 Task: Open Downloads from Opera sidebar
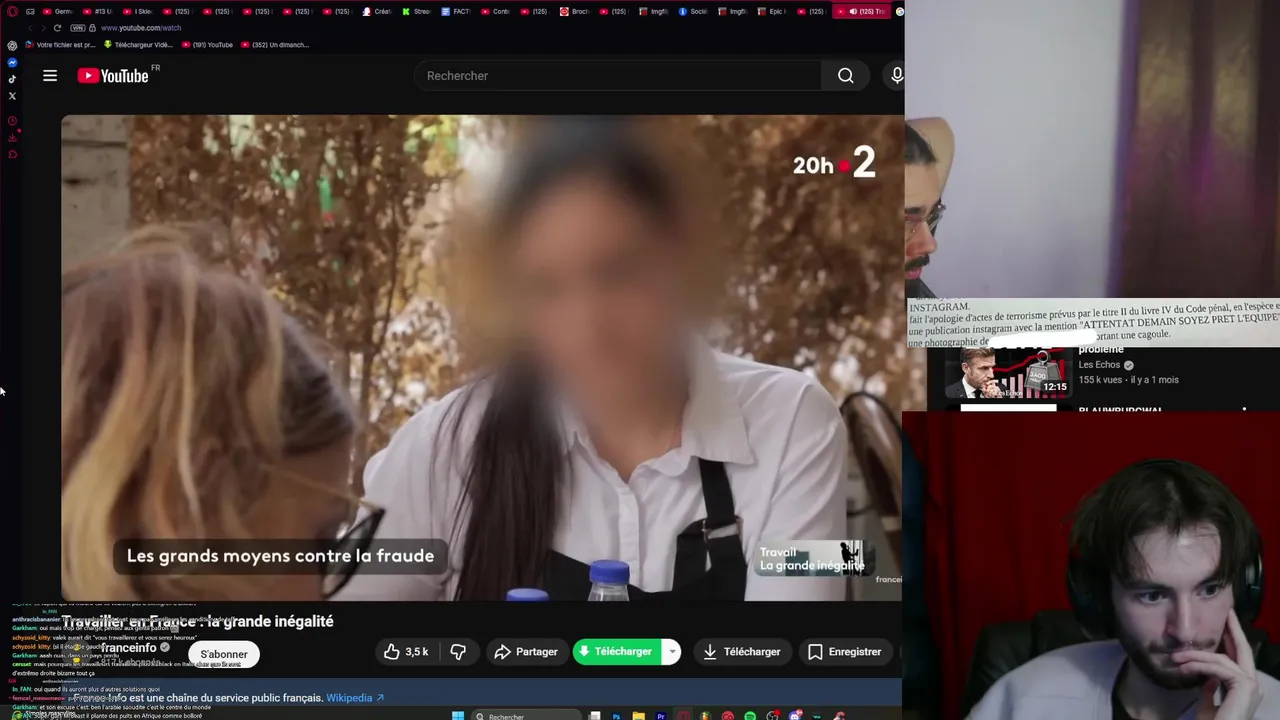[x=12, y=137]
